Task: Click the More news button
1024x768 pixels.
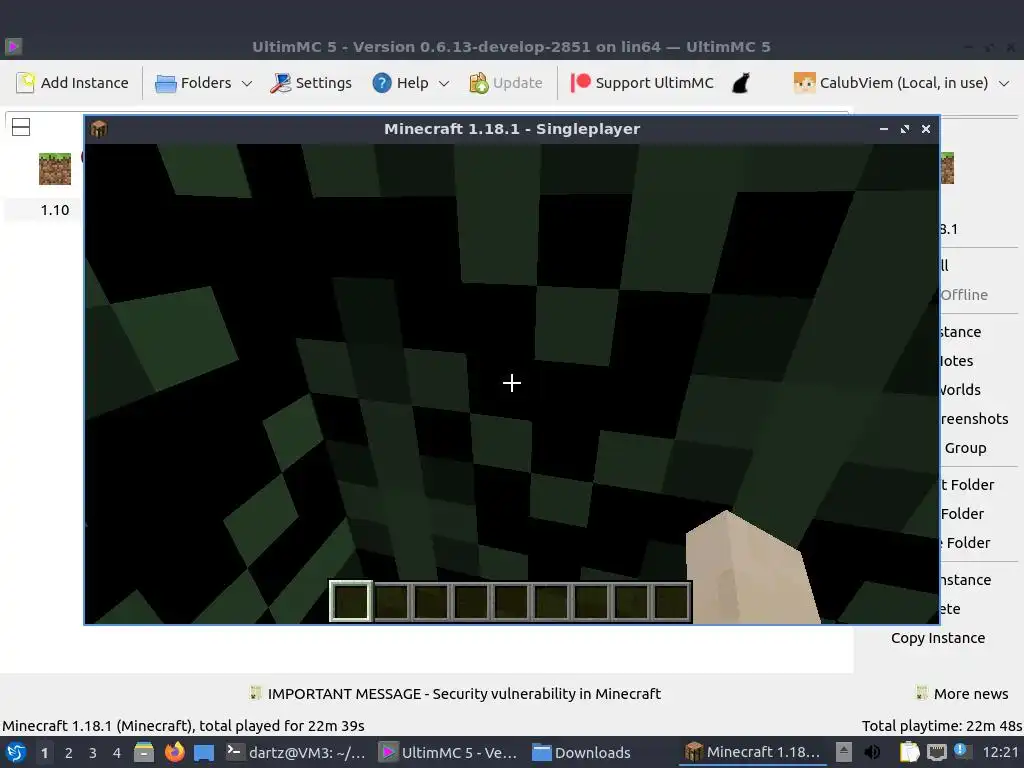Action: click(x=962, y=694)
